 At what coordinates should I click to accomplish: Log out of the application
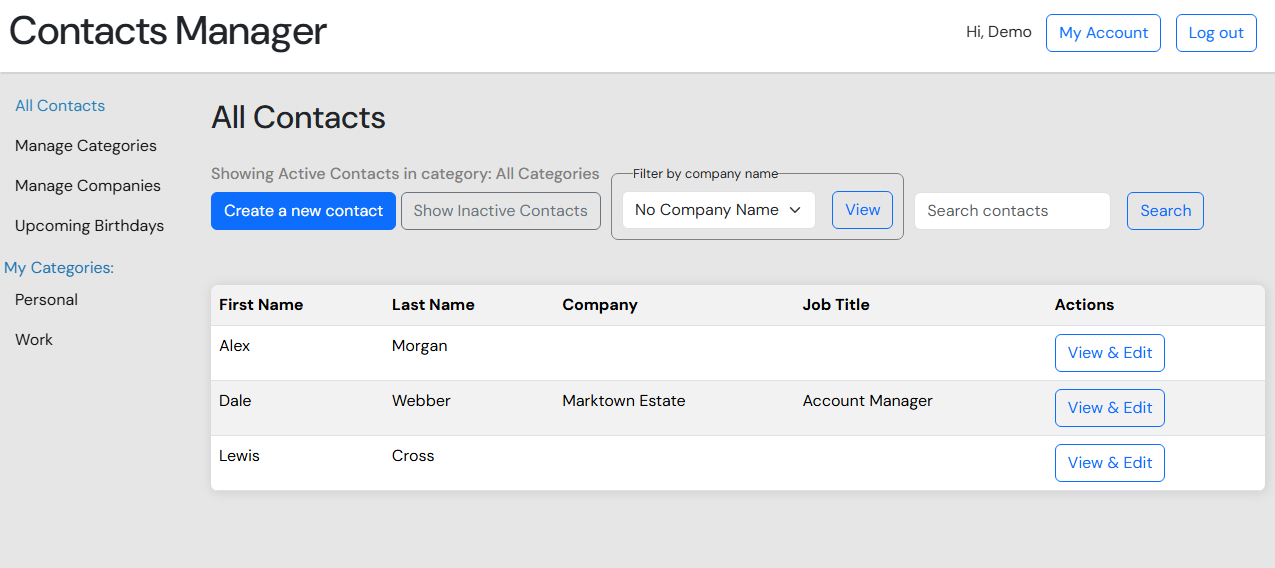click(1215, 33)
